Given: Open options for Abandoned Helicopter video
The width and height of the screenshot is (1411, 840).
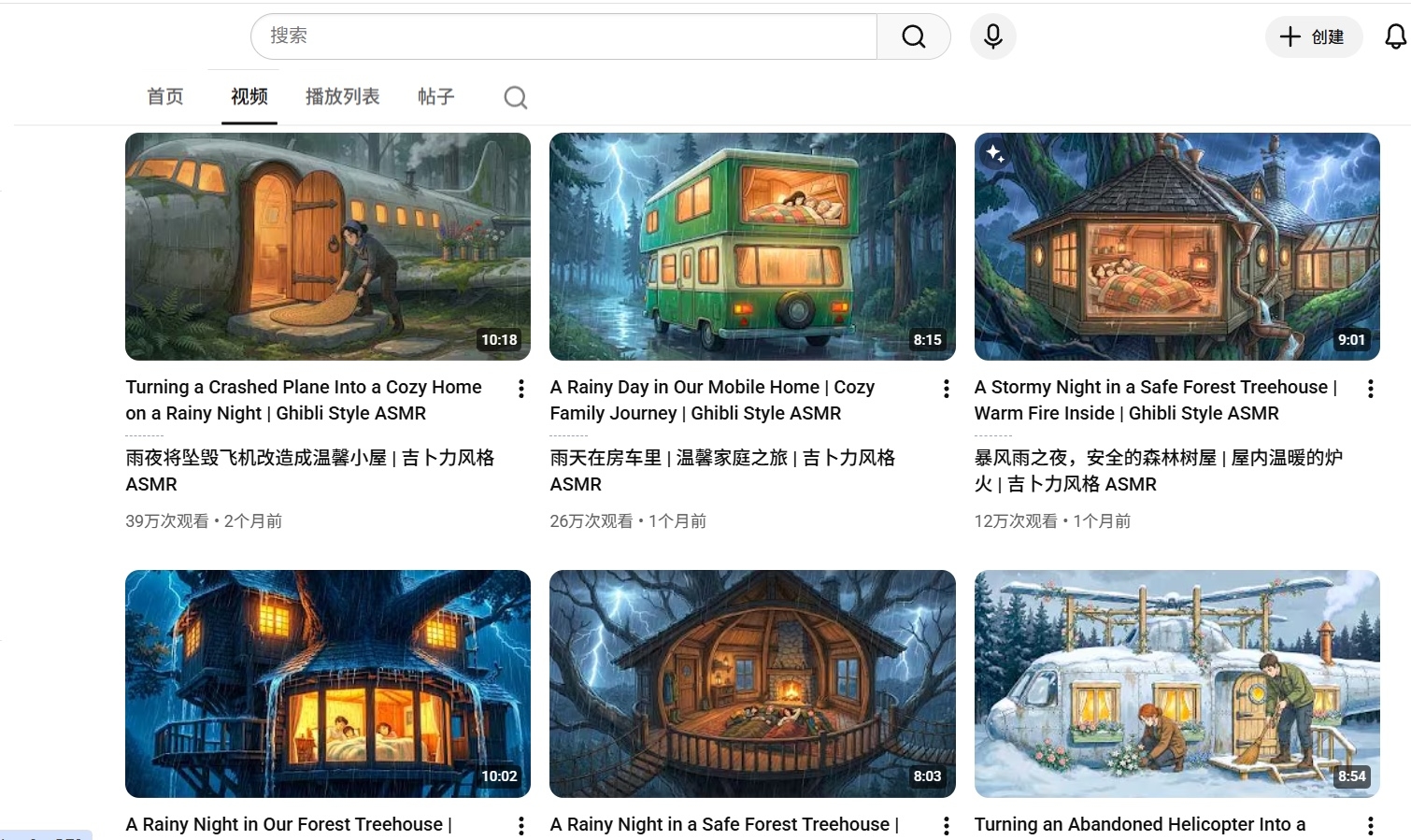Looking at the screenshot, I should pyautogui.click(x=1370, y=826).
